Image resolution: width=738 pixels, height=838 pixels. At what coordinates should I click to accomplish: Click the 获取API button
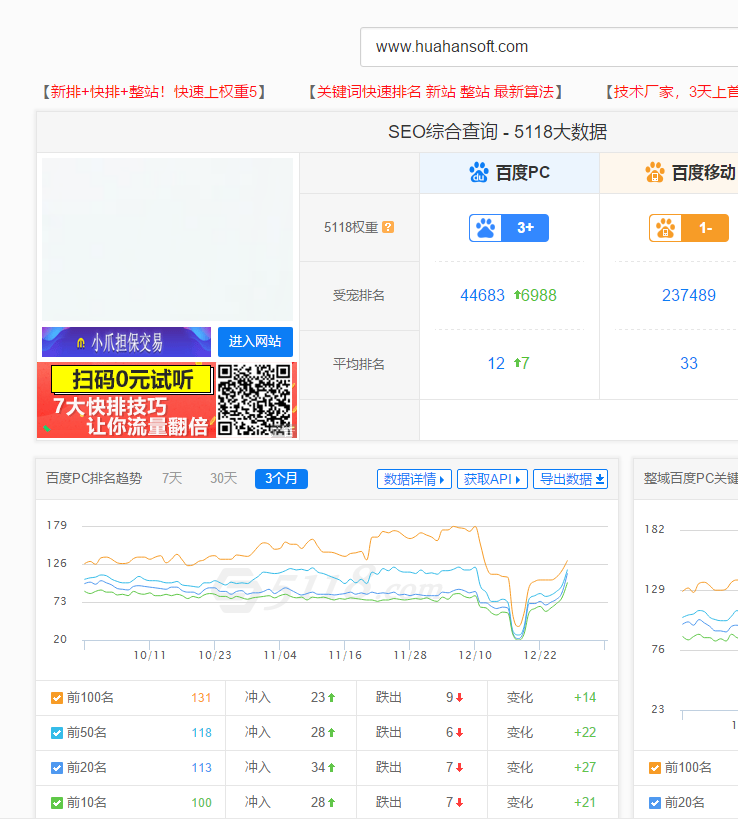[492, 479]
